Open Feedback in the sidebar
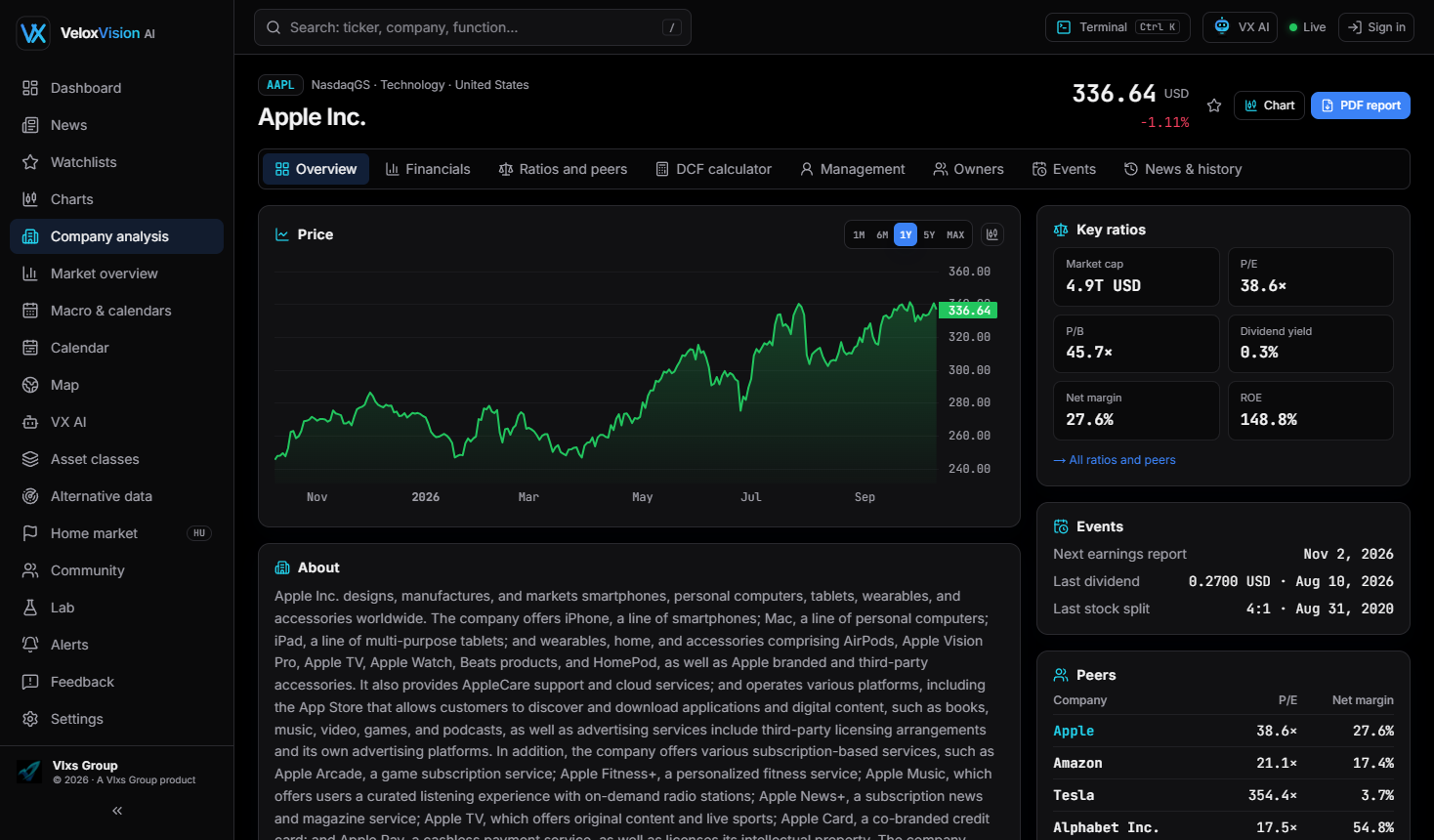 click(116, 682)
